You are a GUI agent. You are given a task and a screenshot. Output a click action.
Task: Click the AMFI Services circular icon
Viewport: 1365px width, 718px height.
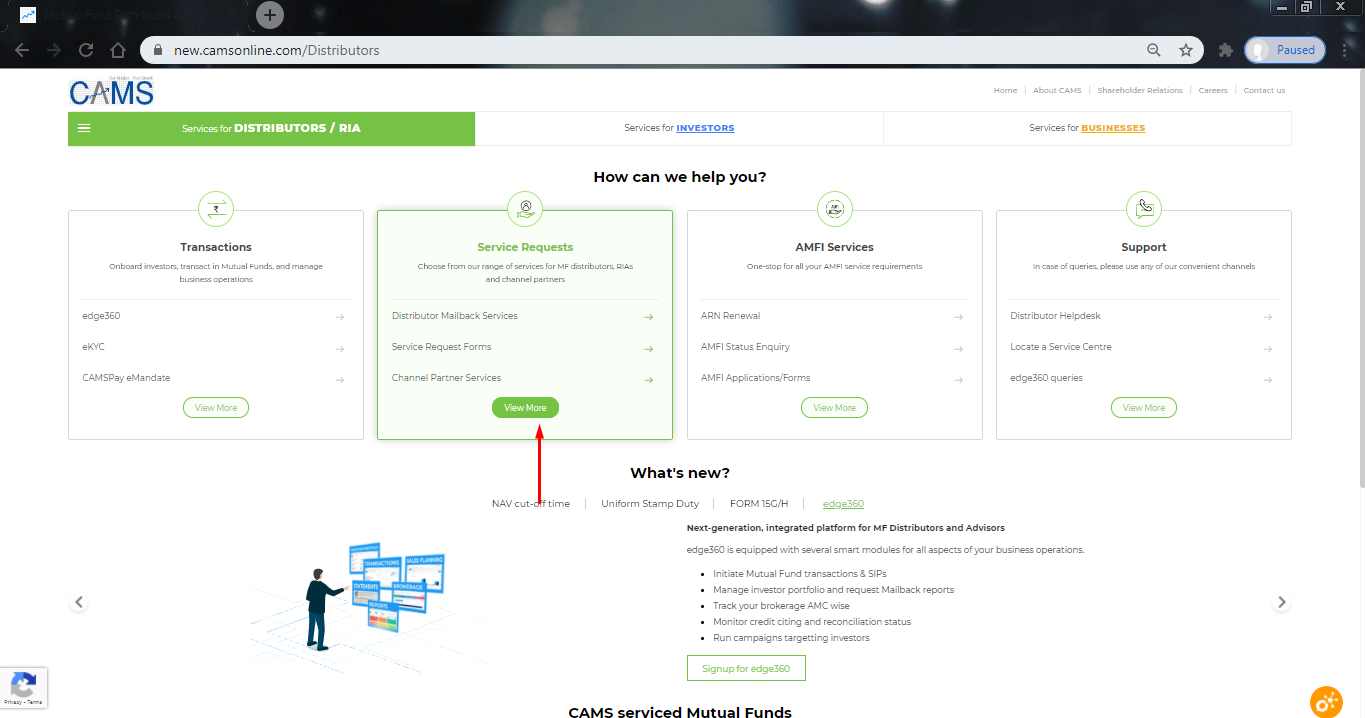834,209
